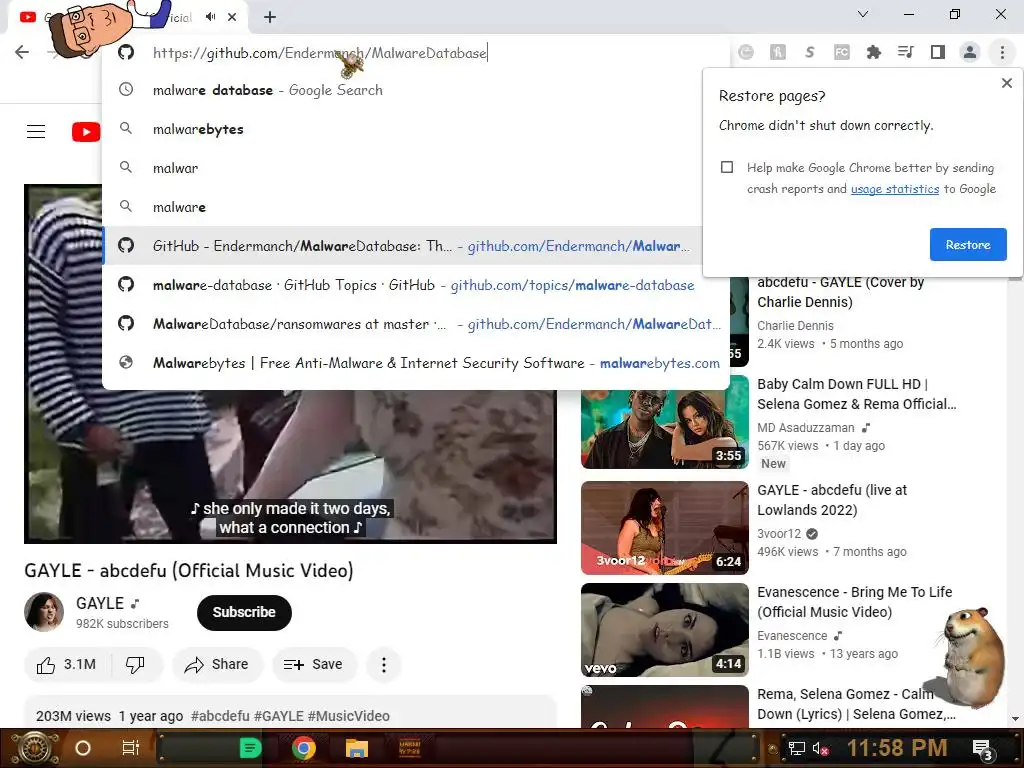Toggle the Chrome side panel icon
This screenshot has height=768, width=1024.
(x=938, y=52)
